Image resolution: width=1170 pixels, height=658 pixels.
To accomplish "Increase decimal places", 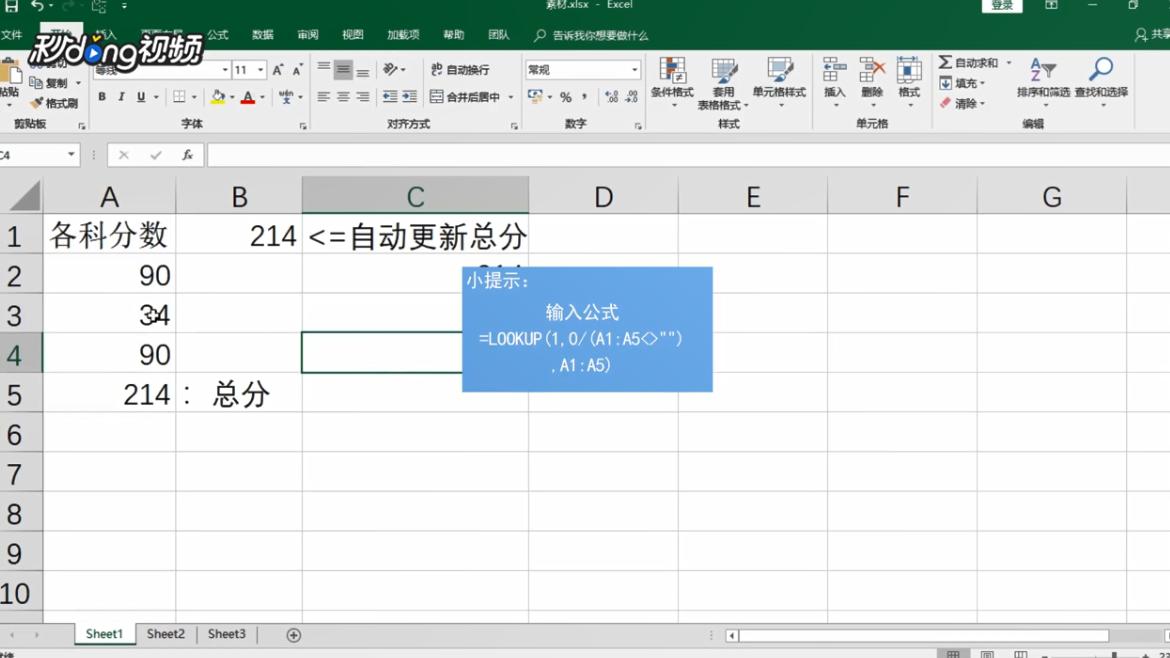I will click(611, 97).
